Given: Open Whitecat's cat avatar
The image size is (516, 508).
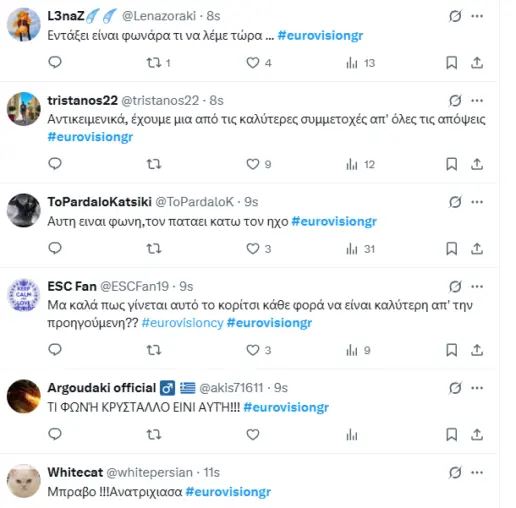Looking at the screenshot, I should point(24,481).
